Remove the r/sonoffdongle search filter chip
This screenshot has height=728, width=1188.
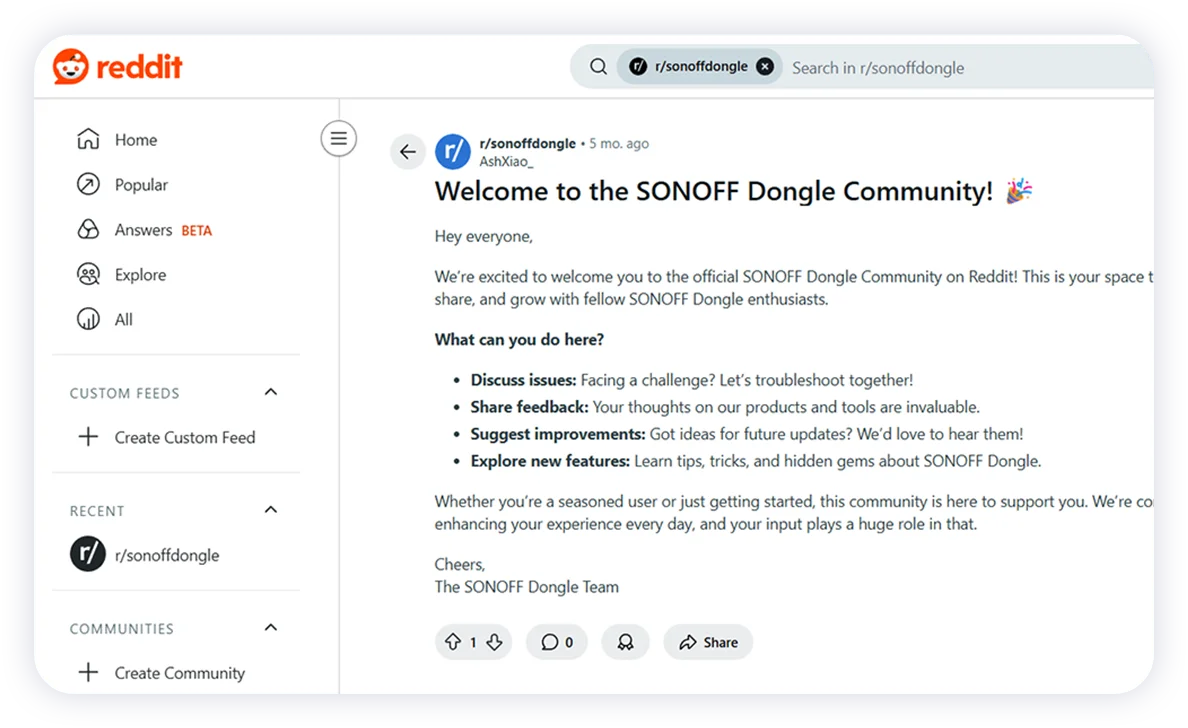(765, 67)
